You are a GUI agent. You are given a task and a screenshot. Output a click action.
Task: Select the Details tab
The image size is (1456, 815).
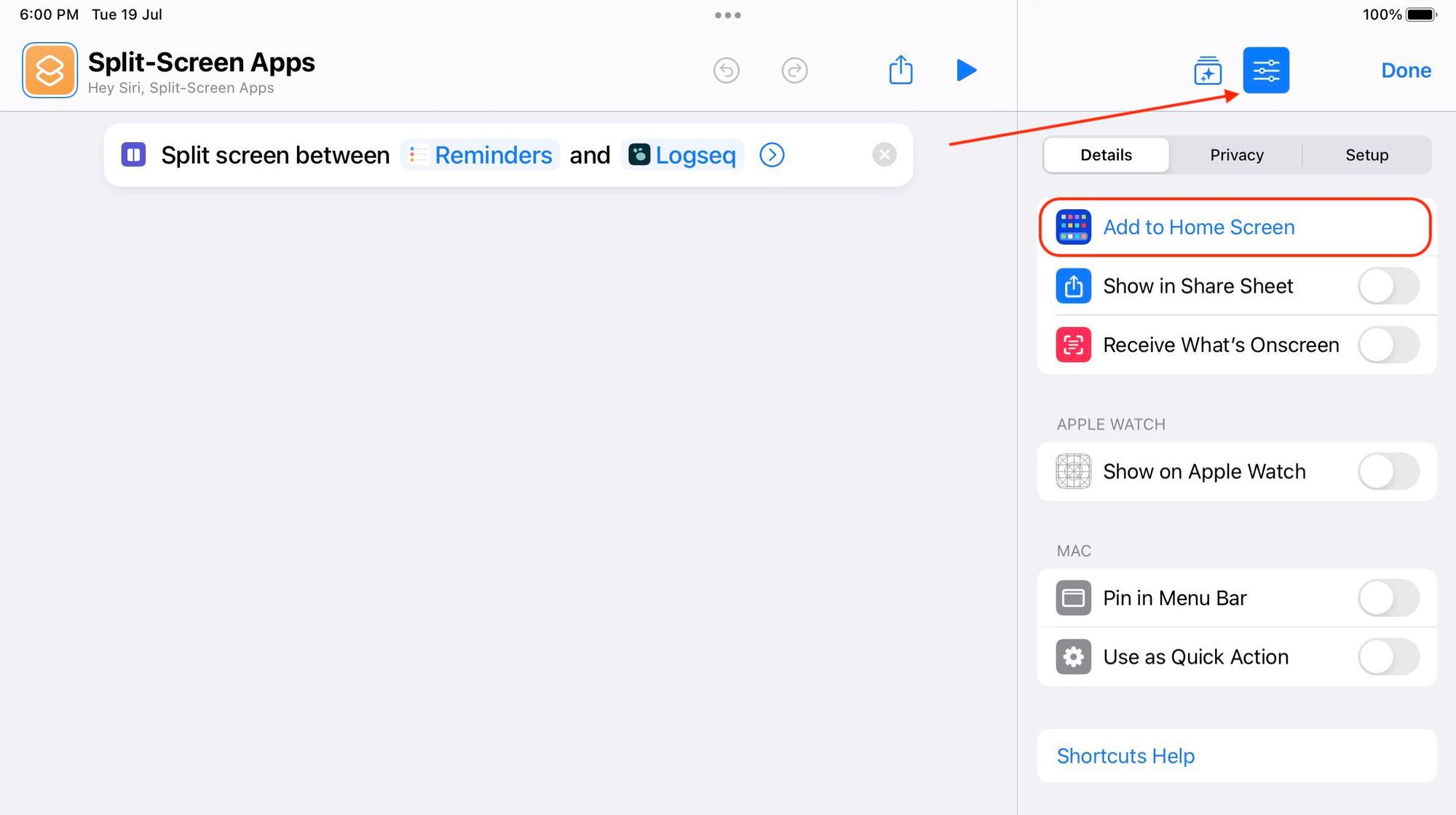point(1106,154)
